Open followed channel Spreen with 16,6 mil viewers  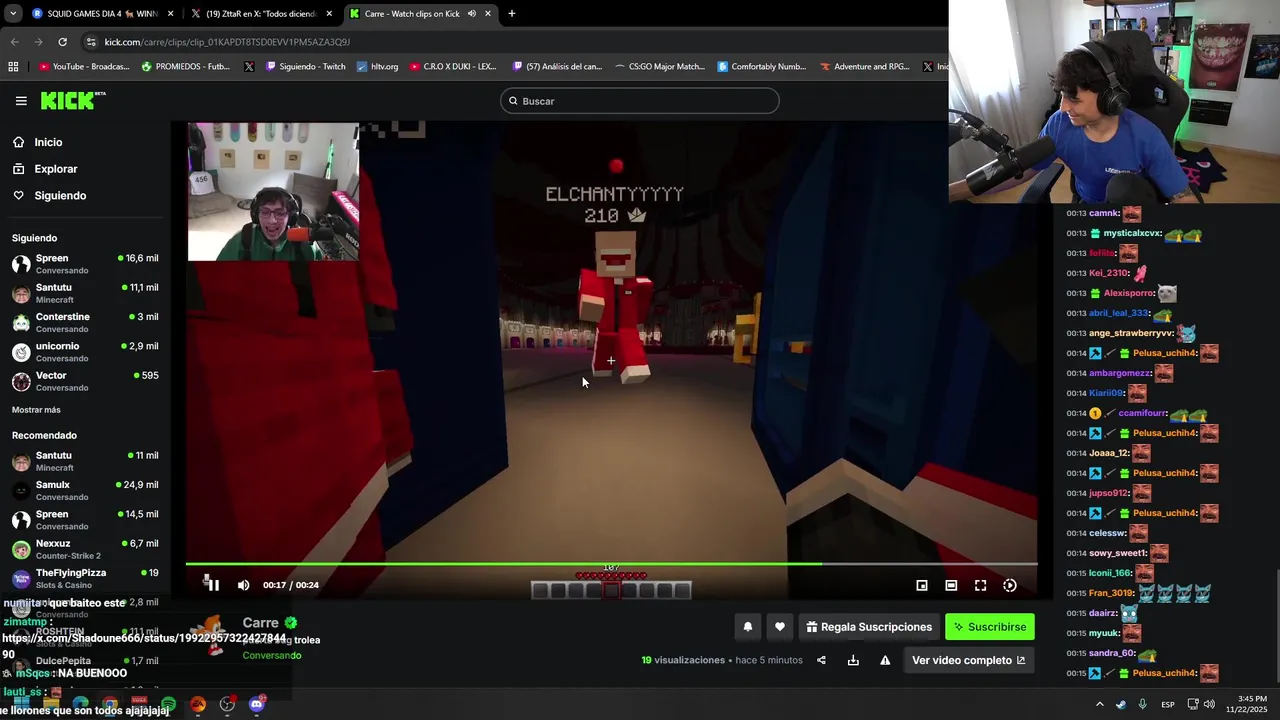pyautogui.click(x=85, y=264)
